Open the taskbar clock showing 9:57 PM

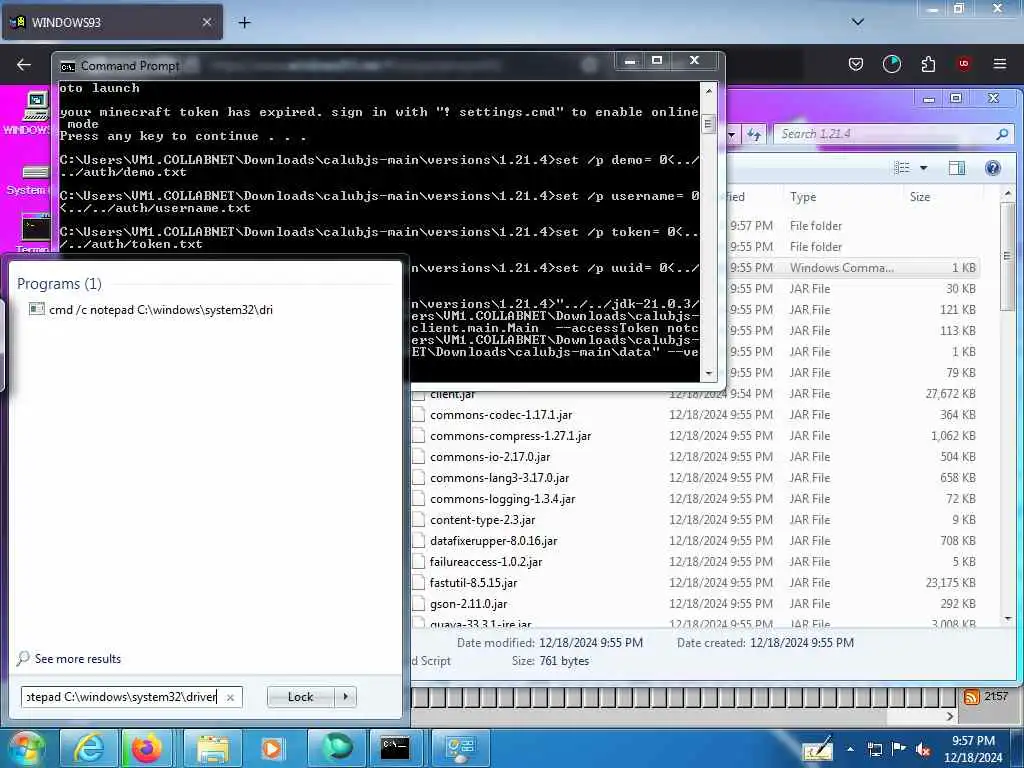pos(973,749)
